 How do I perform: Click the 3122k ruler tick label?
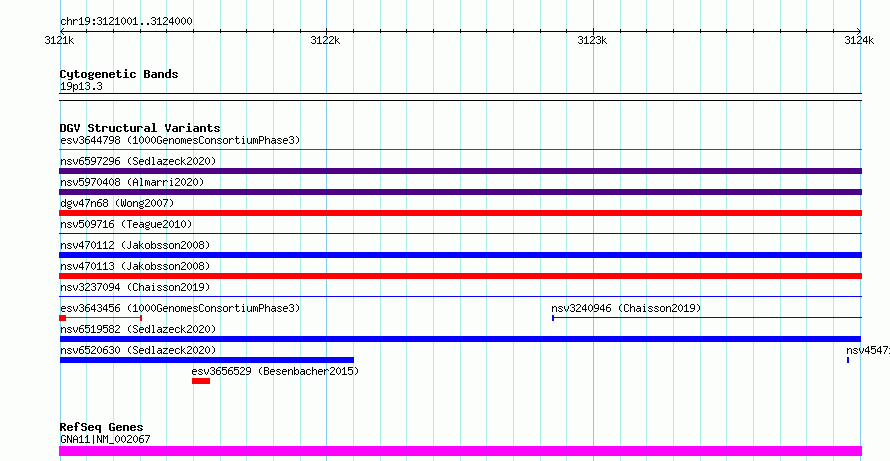[326, 40]
